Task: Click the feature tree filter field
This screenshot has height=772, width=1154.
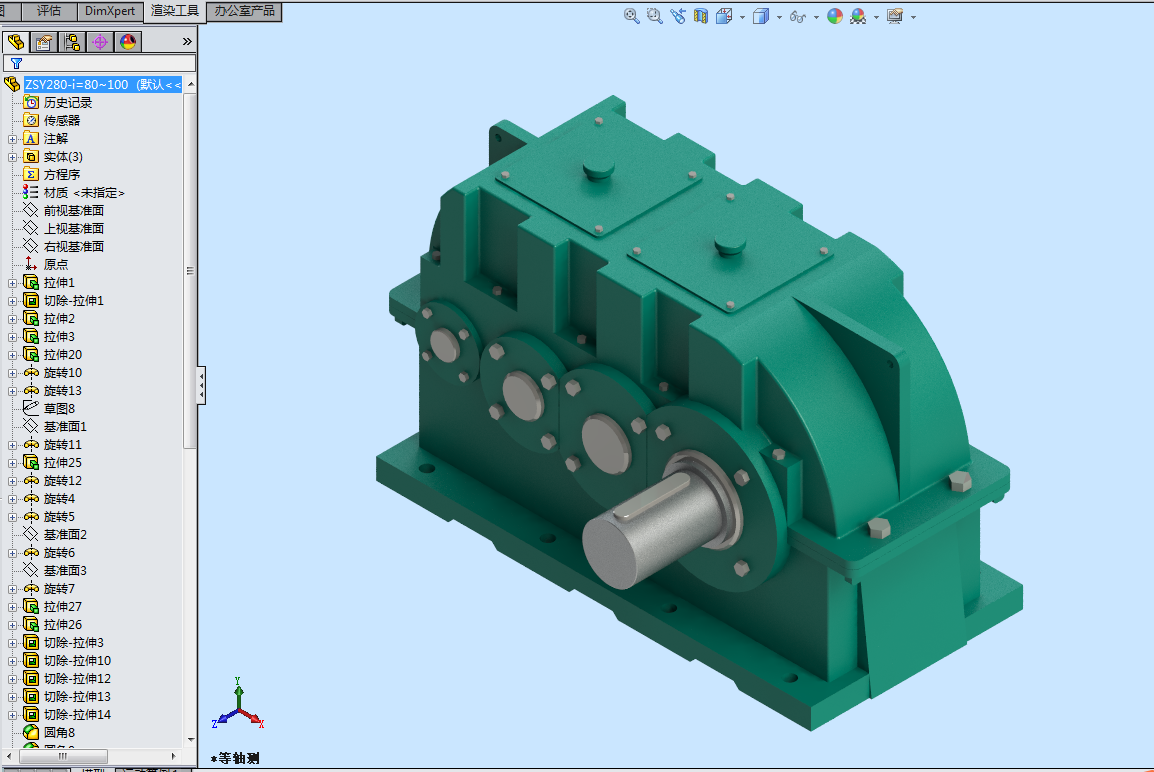Action: 99,63
